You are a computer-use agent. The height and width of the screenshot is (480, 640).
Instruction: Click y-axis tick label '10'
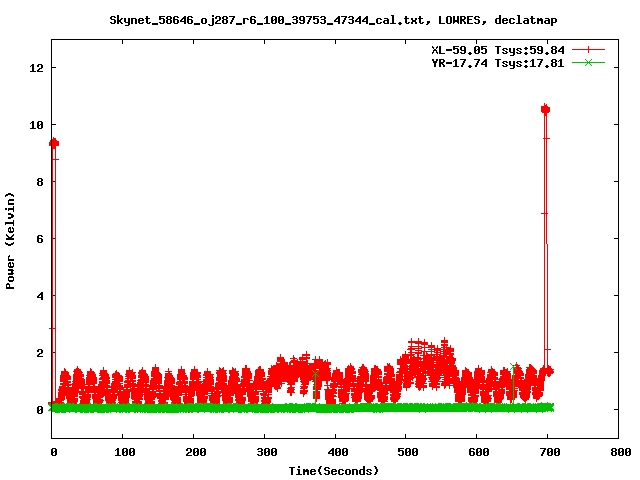pos(36,125)
